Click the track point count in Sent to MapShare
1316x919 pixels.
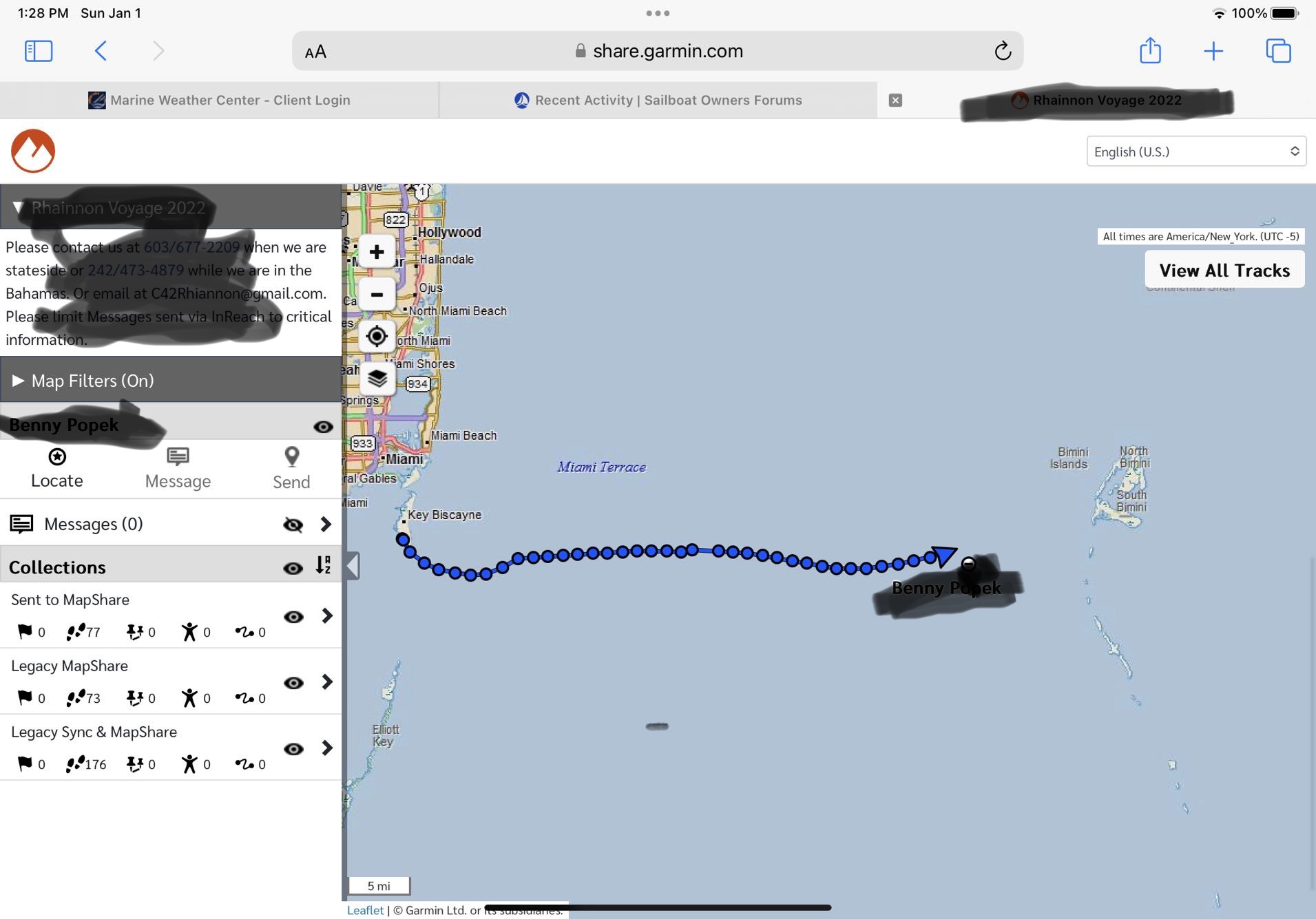click(x=84, y=631)
